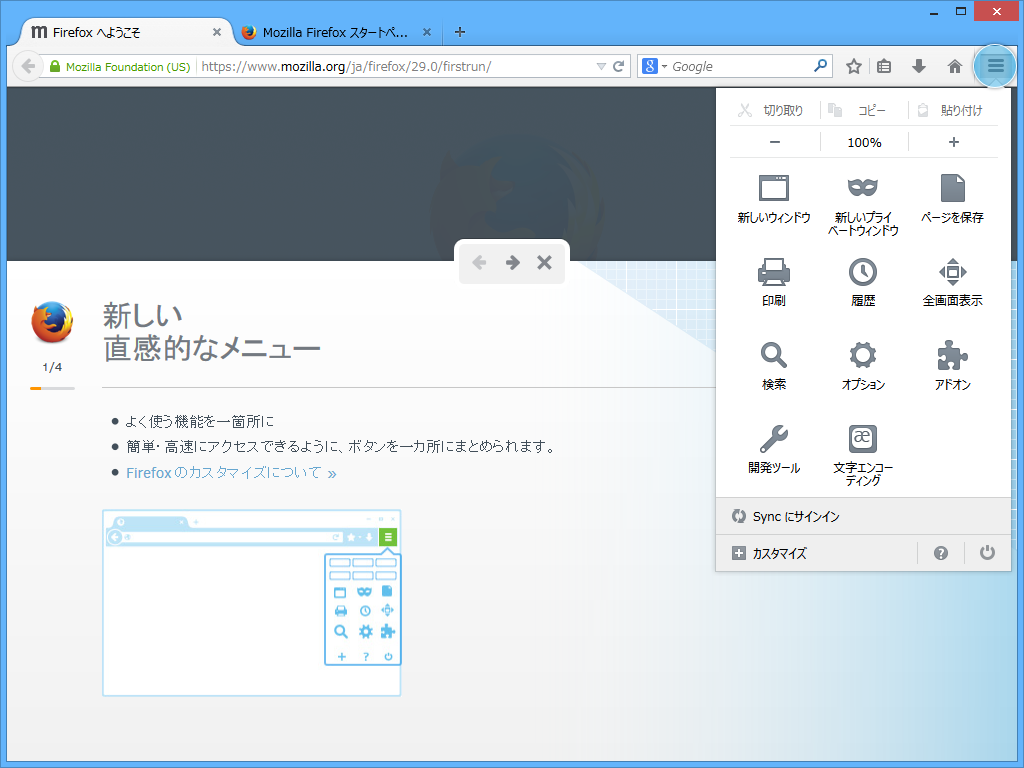Click the URL address field
This screenshot has width=1024, height=768.
[396, 66]
